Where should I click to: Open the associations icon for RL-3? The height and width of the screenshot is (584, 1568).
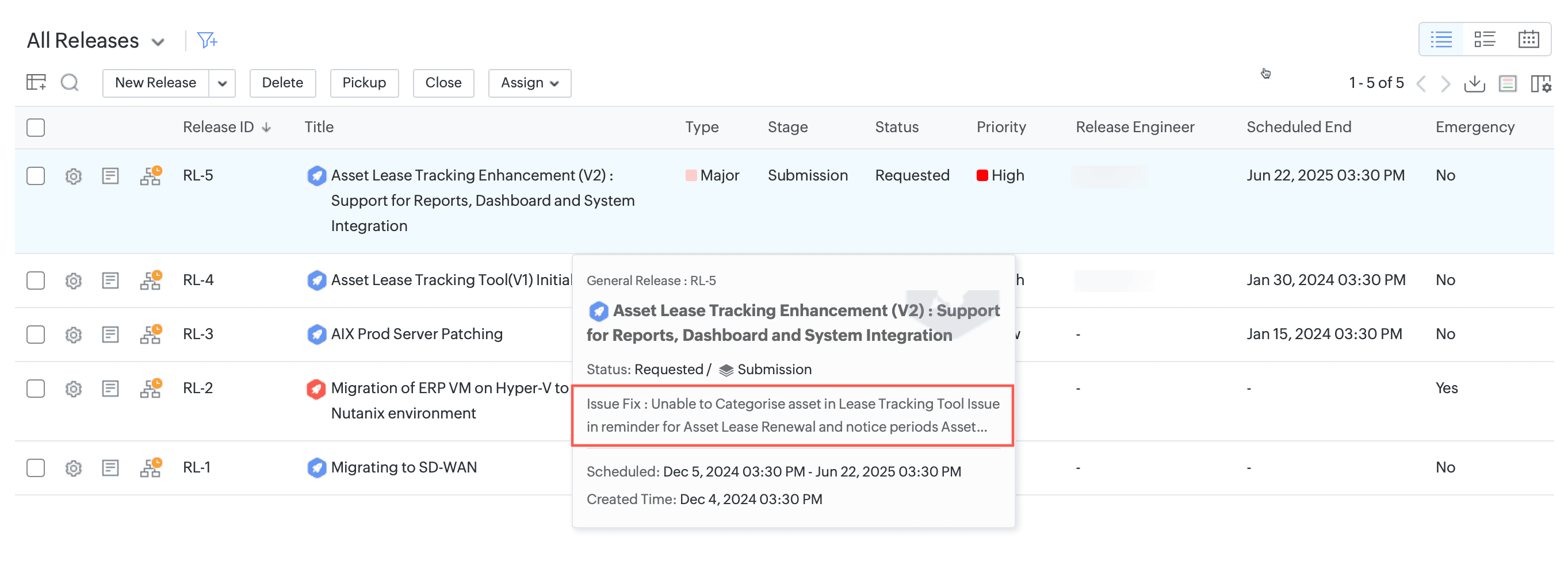point(150,335)
